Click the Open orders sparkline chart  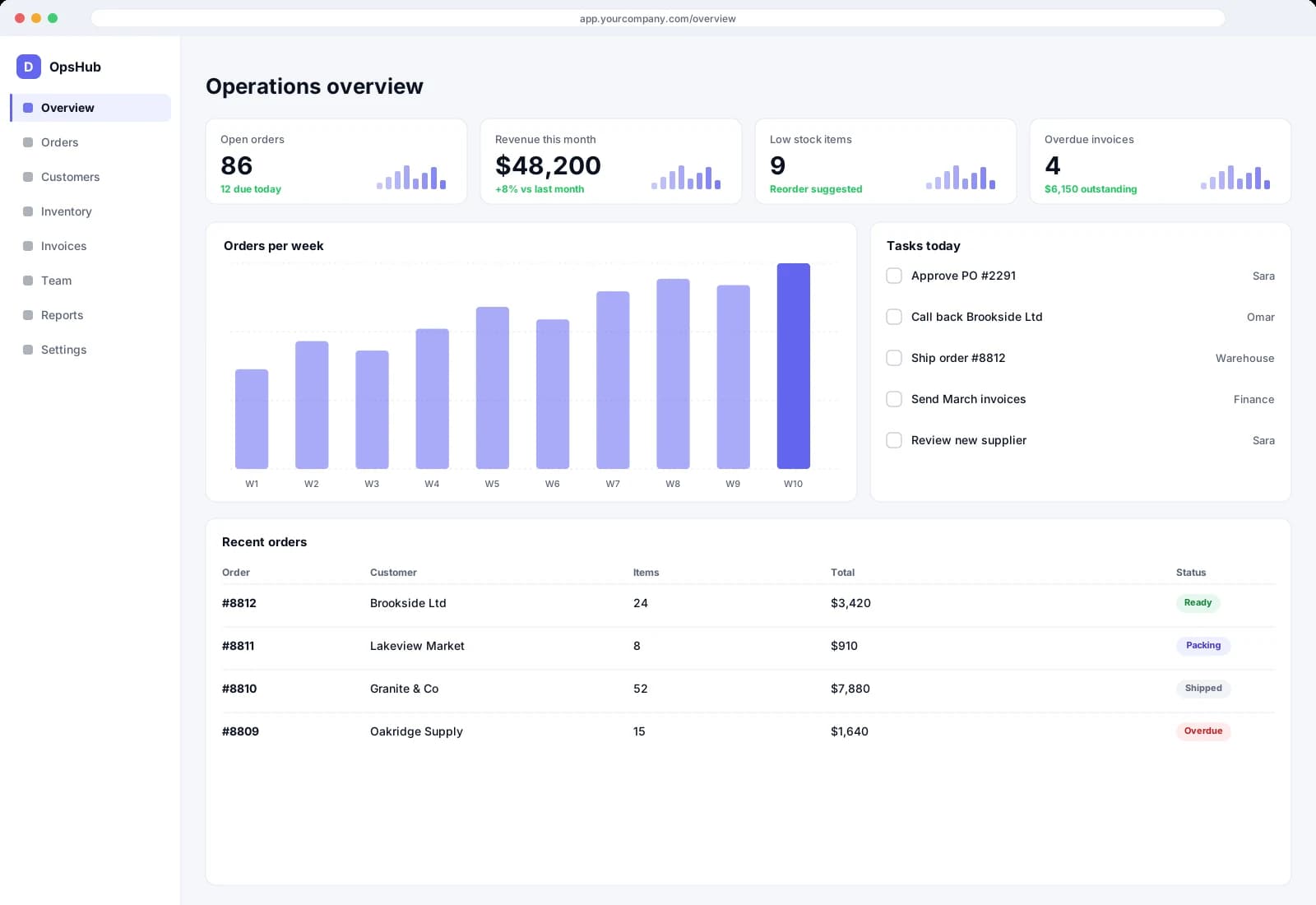point(411,177)
